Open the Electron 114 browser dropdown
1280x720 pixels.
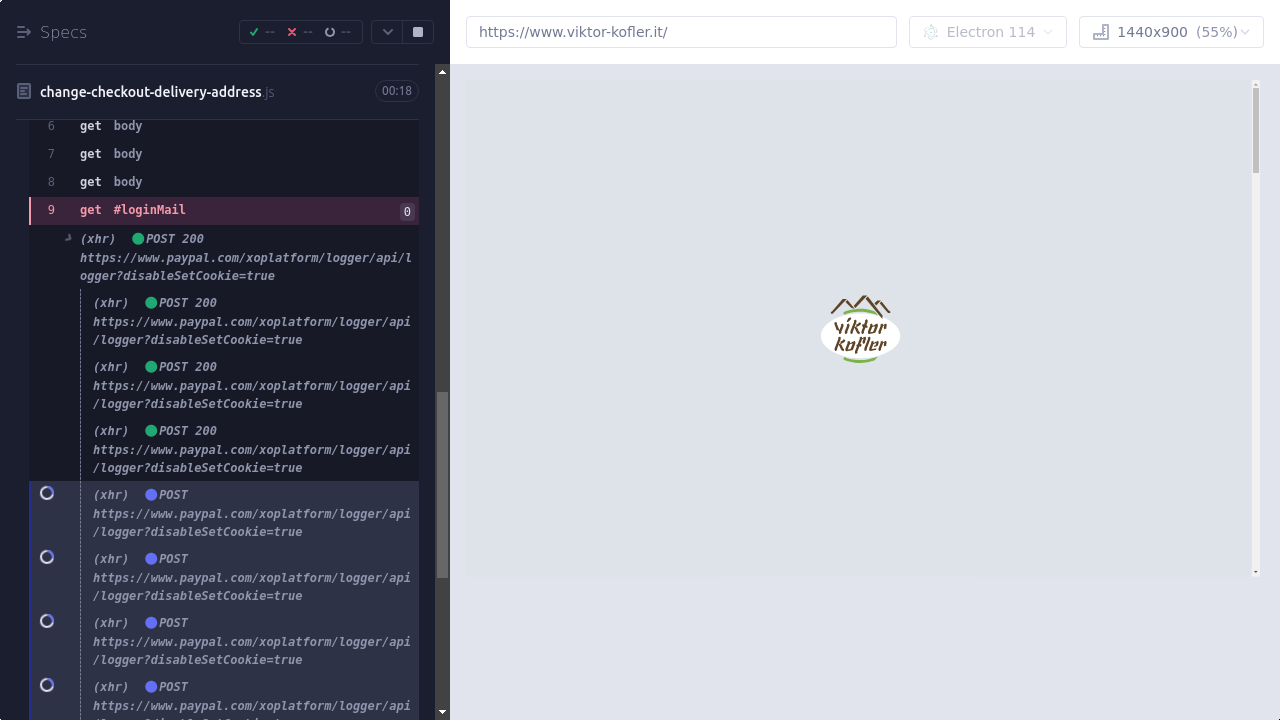[x=987, y=32]
